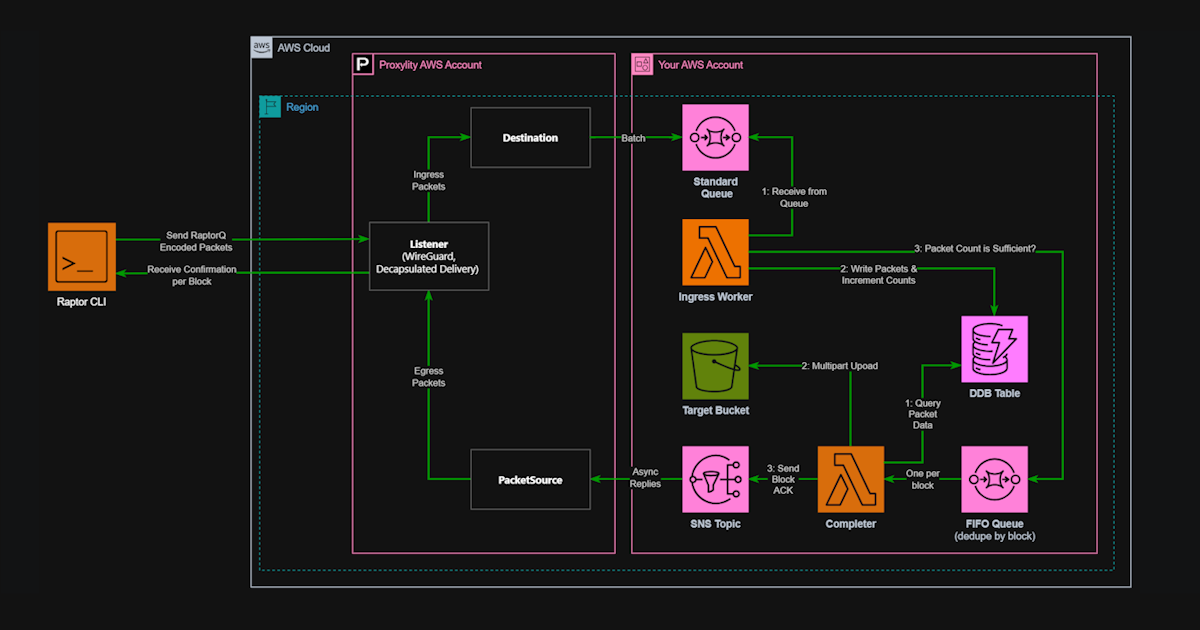
Task: Select the FIFO Queue SQS icon
Action: [994, 480]
